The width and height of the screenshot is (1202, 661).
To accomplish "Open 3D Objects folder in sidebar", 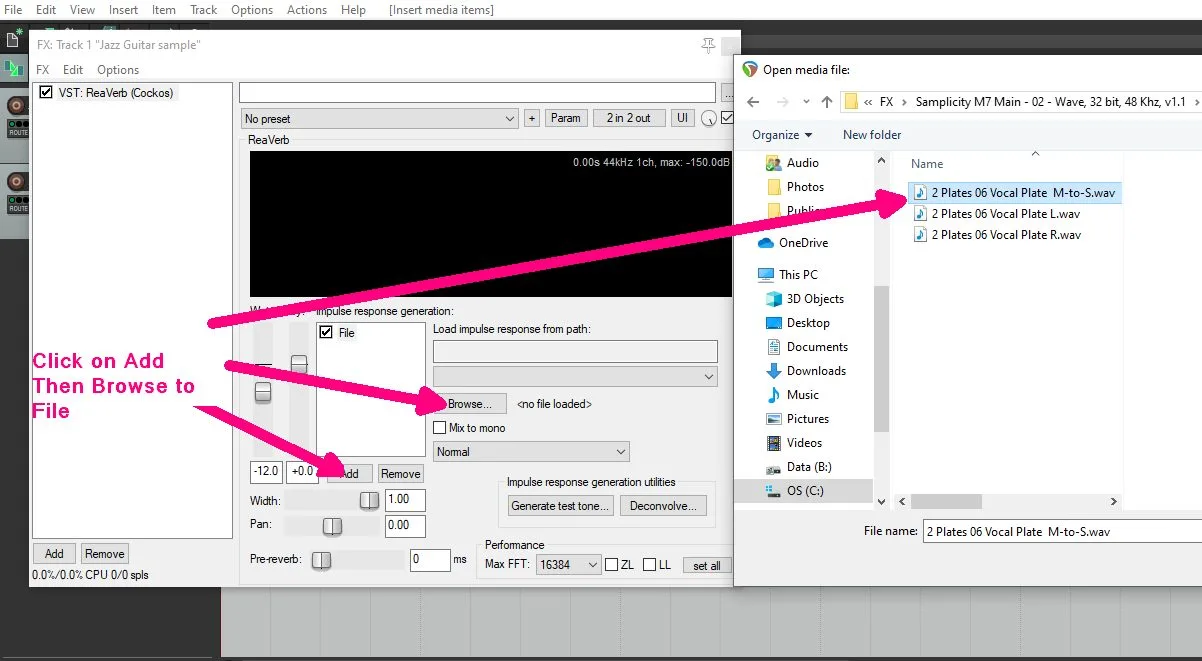I will click(x=815, y=299).
